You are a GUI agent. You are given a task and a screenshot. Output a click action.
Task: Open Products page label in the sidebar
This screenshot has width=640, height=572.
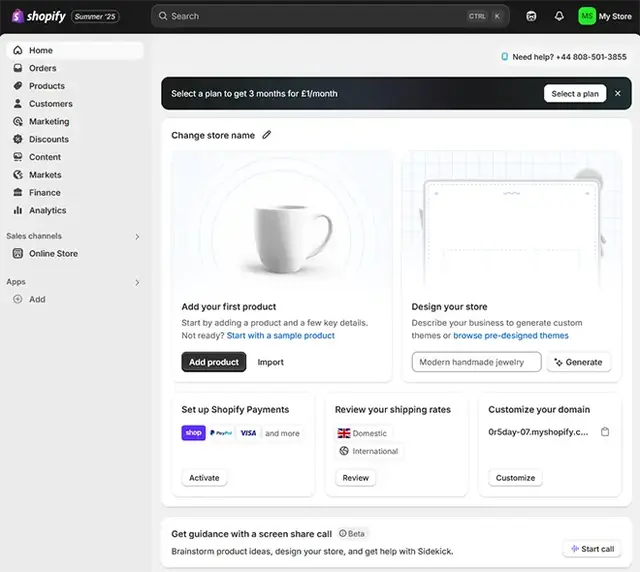point(47,86)
